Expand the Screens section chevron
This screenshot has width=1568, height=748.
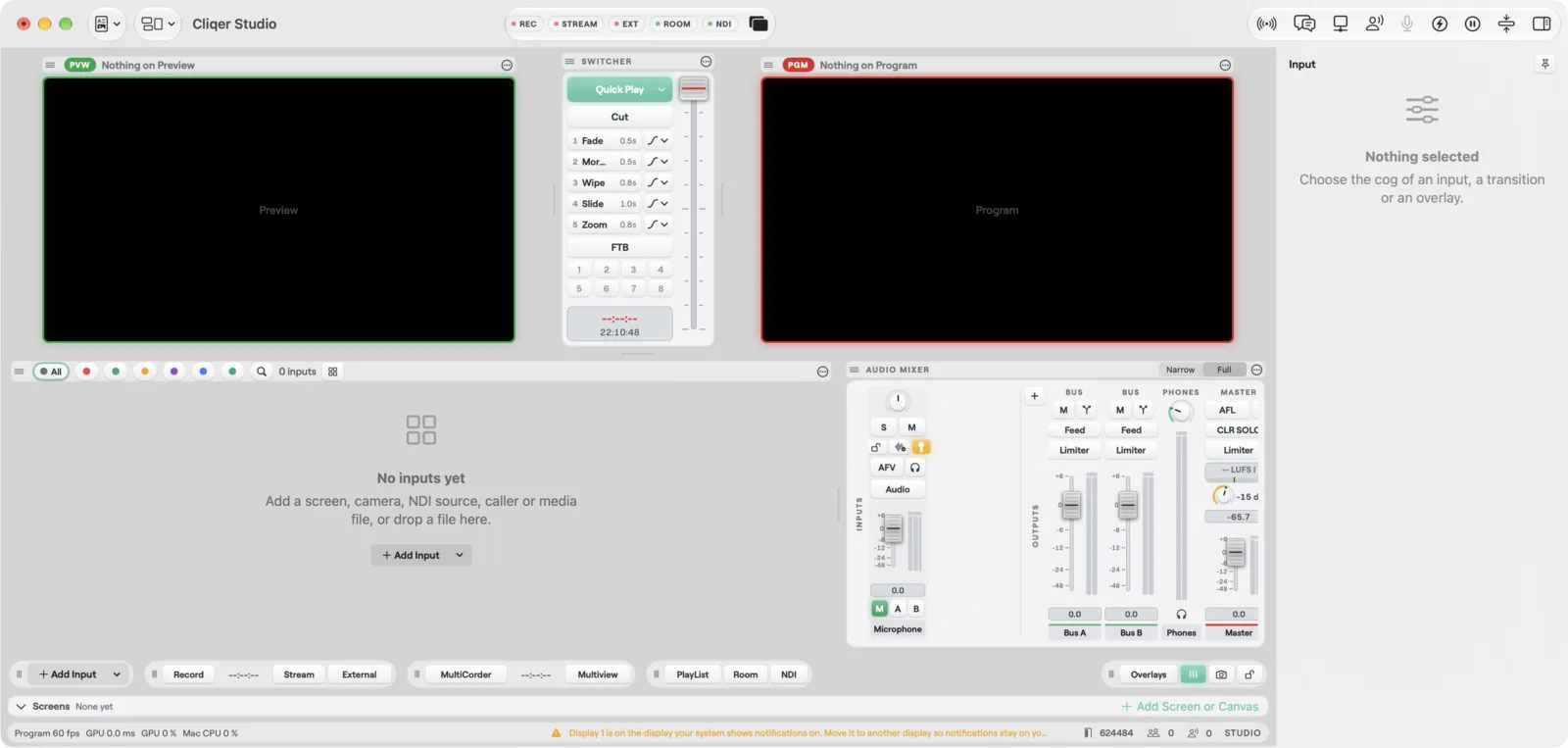(x=21, y=706)
